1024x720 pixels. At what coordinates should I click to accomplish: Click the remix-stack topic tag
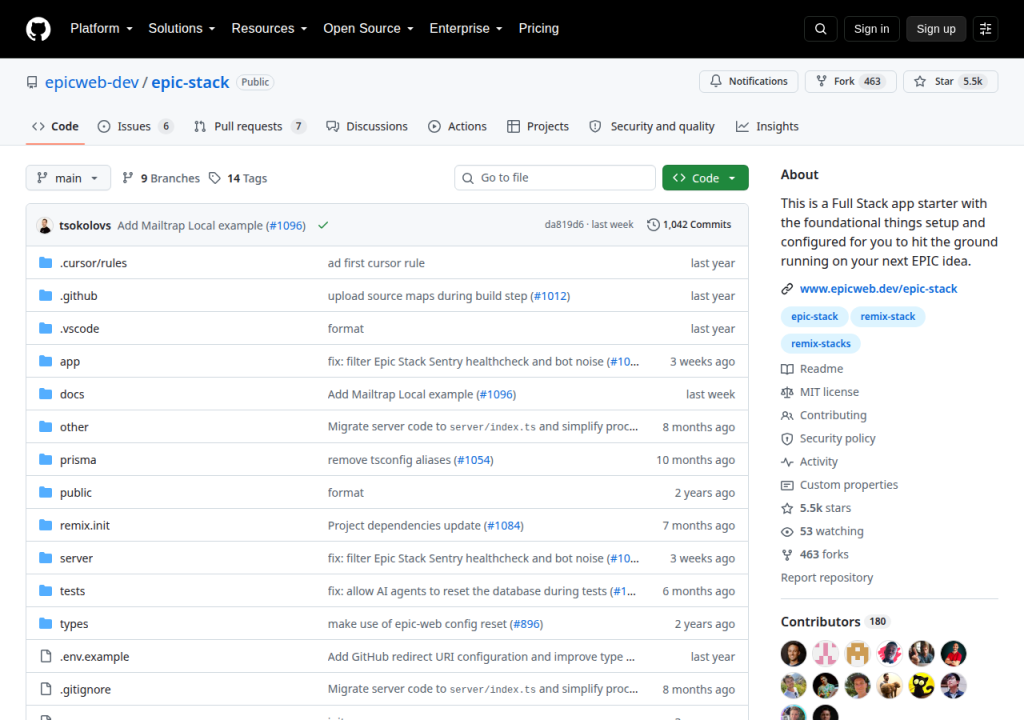click(x=888, y=316)
